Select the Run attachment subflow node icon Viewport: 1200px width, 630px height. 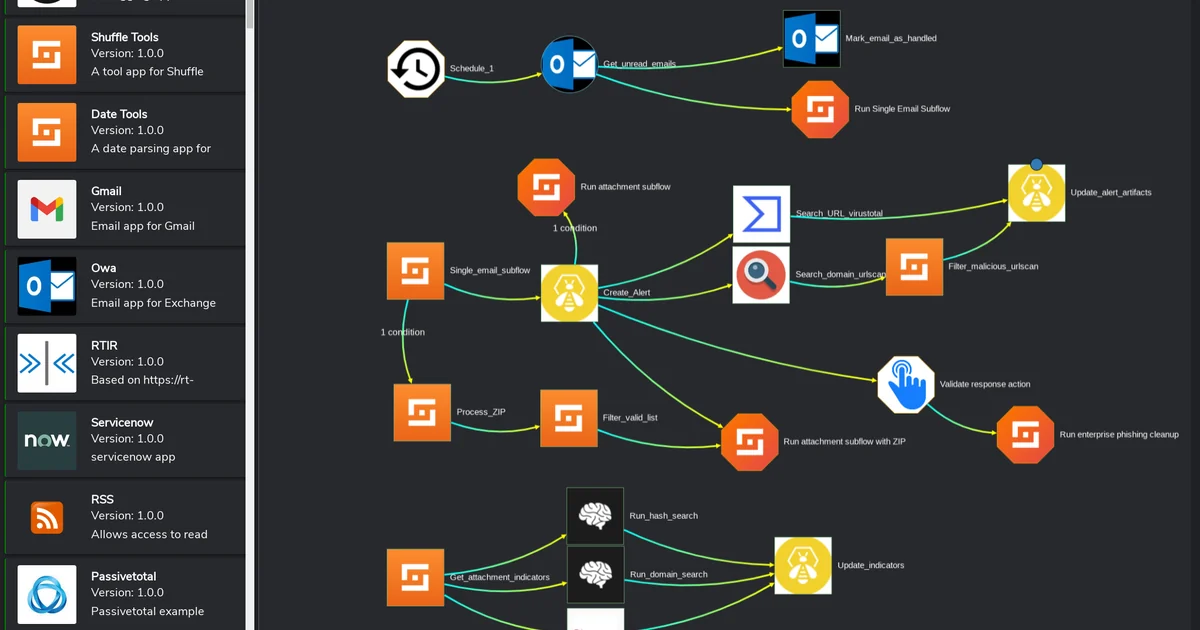click(x=546, y=187)
